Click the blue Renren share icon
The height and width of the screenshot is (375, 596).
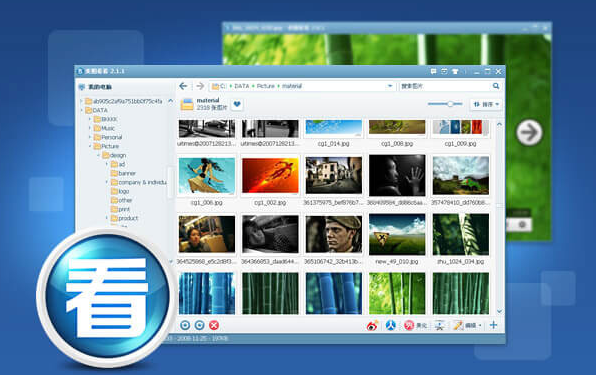pos(391,325)
